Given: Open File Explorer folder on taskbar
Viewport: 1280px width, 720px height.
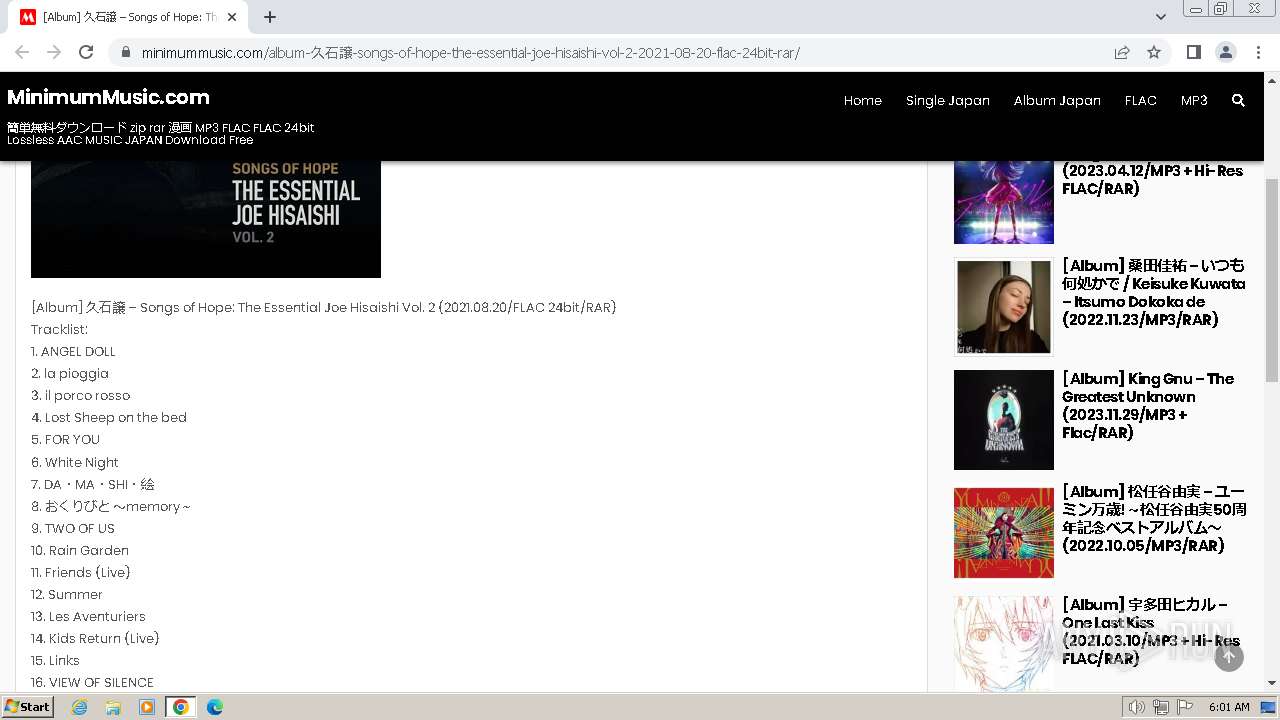Looking at the screenshot, I should tap(113, 707).
